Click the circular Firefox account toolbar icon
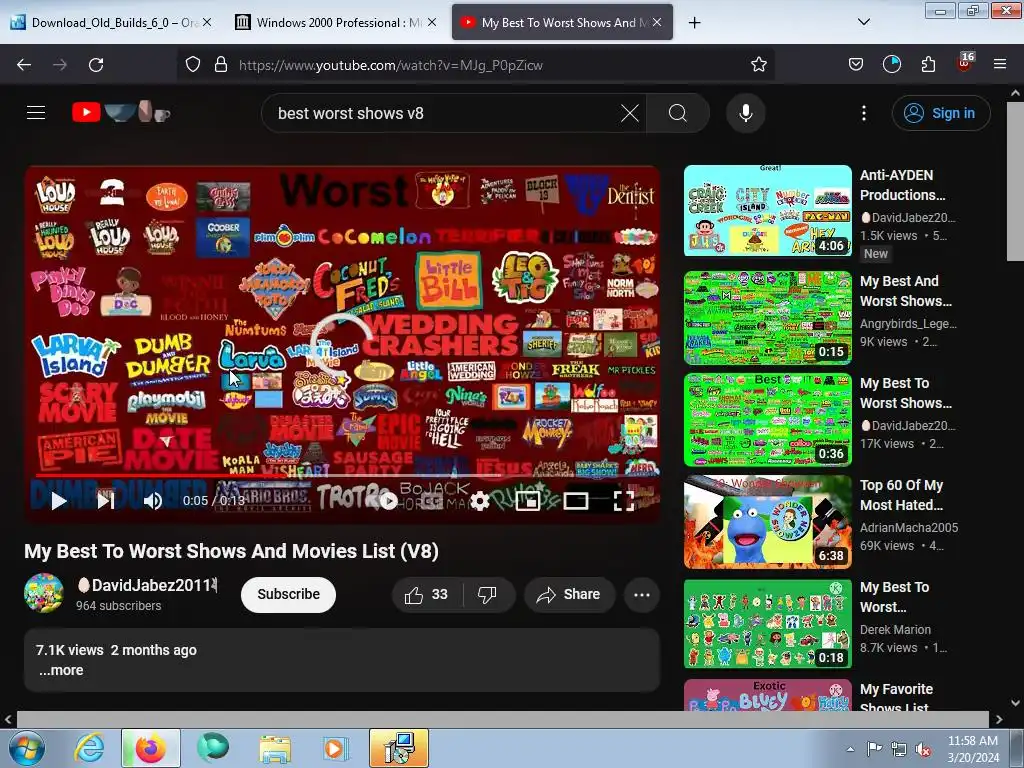 coord(892,65)
